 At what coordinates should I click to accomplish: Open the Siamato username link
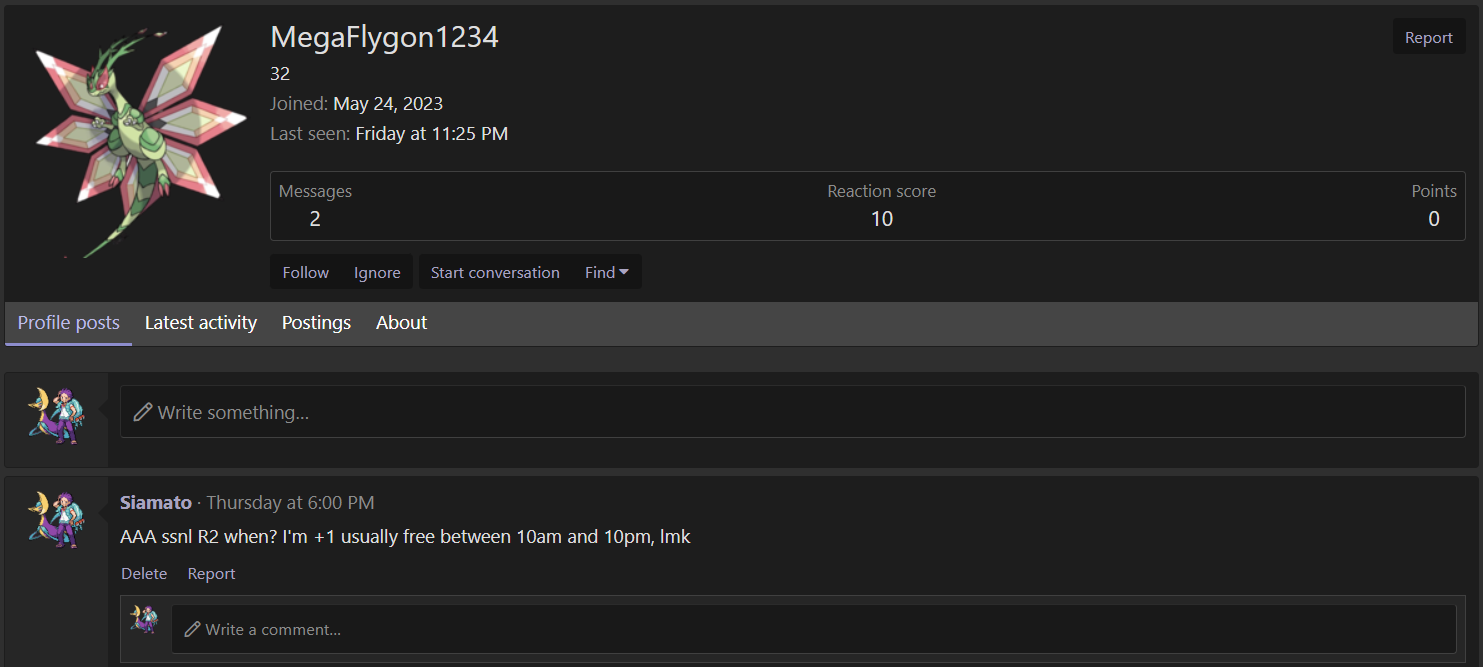click(x=156, y=502)
